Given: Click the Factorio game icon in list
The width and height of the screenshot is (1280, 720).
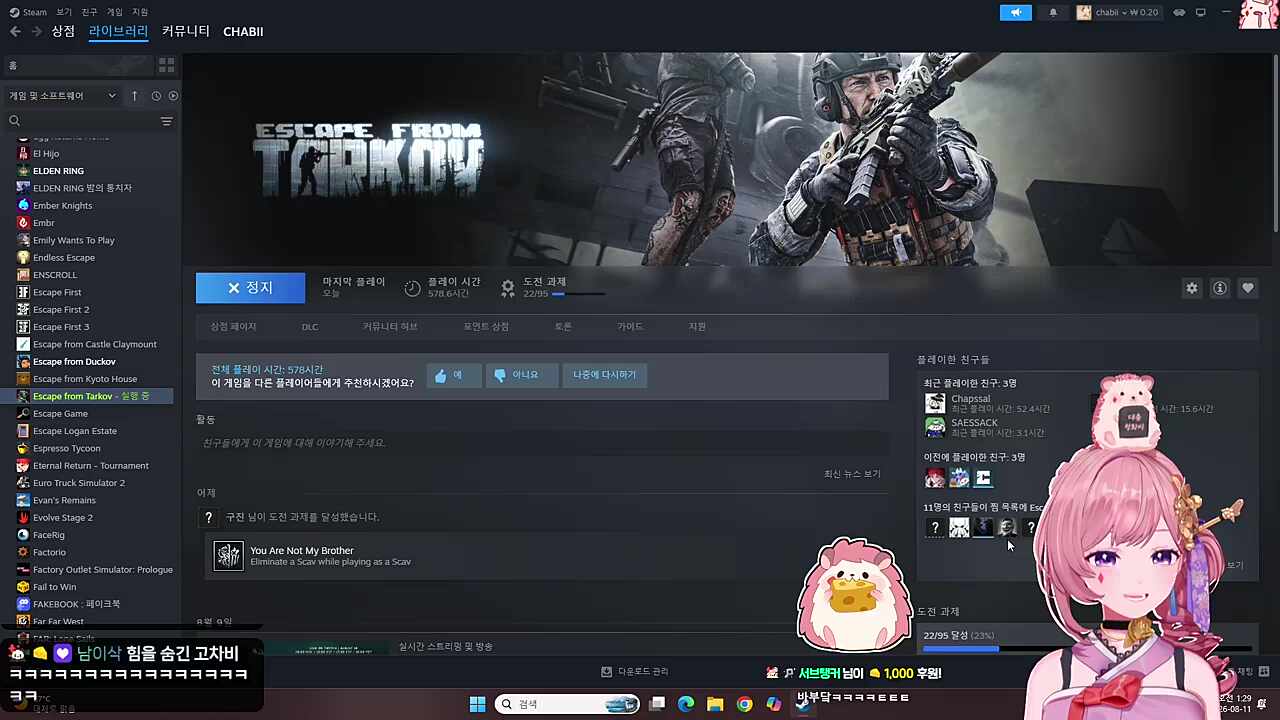Looking at the screenshot, I should click(x=23, y=552).
